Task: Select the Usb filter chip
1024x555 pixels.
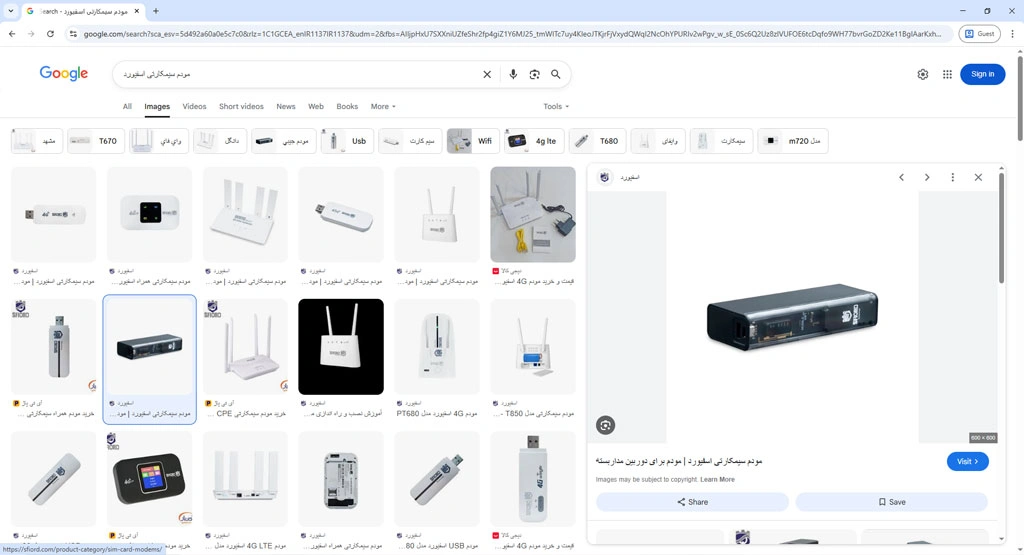Action: 348,141
